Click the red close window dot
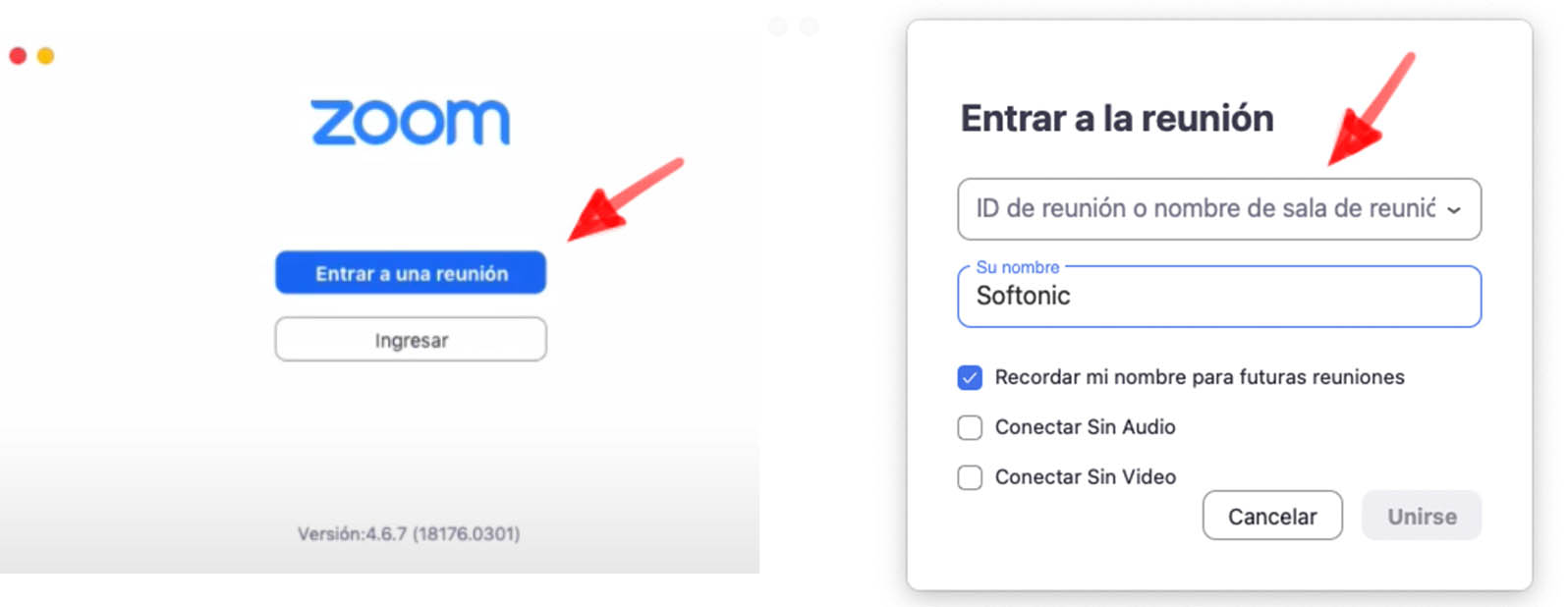1568x607 pixels. (x=17, y=56)
